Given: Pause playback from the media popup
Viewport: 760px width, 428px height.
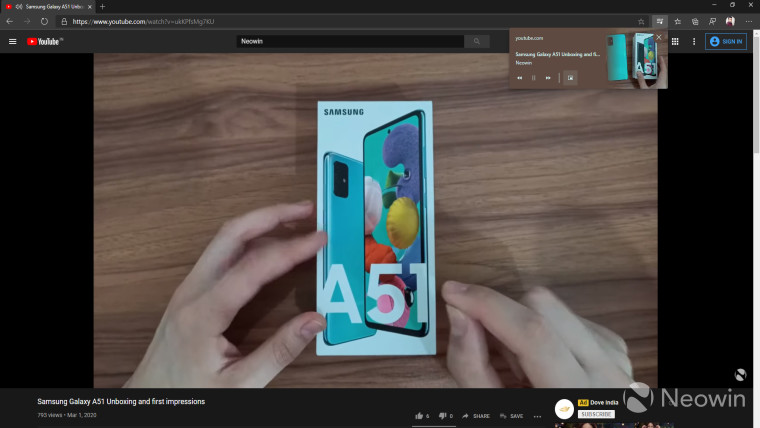Looking at the screenshot, I should 534,77.
